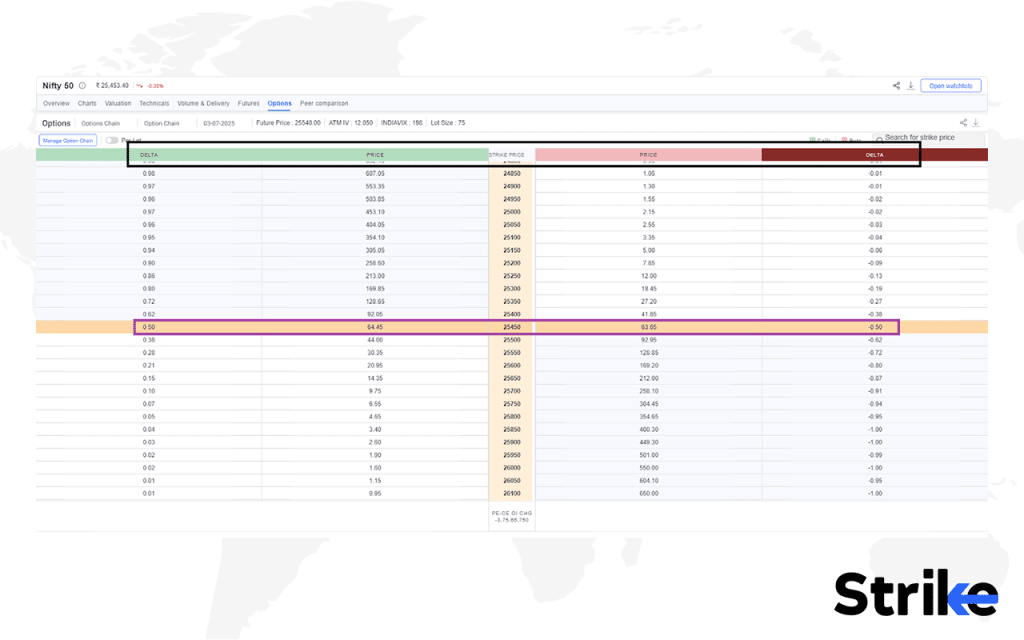This screenshot has height=640, width=1024.
Task: Select strike price 25550
Action: 512,353
